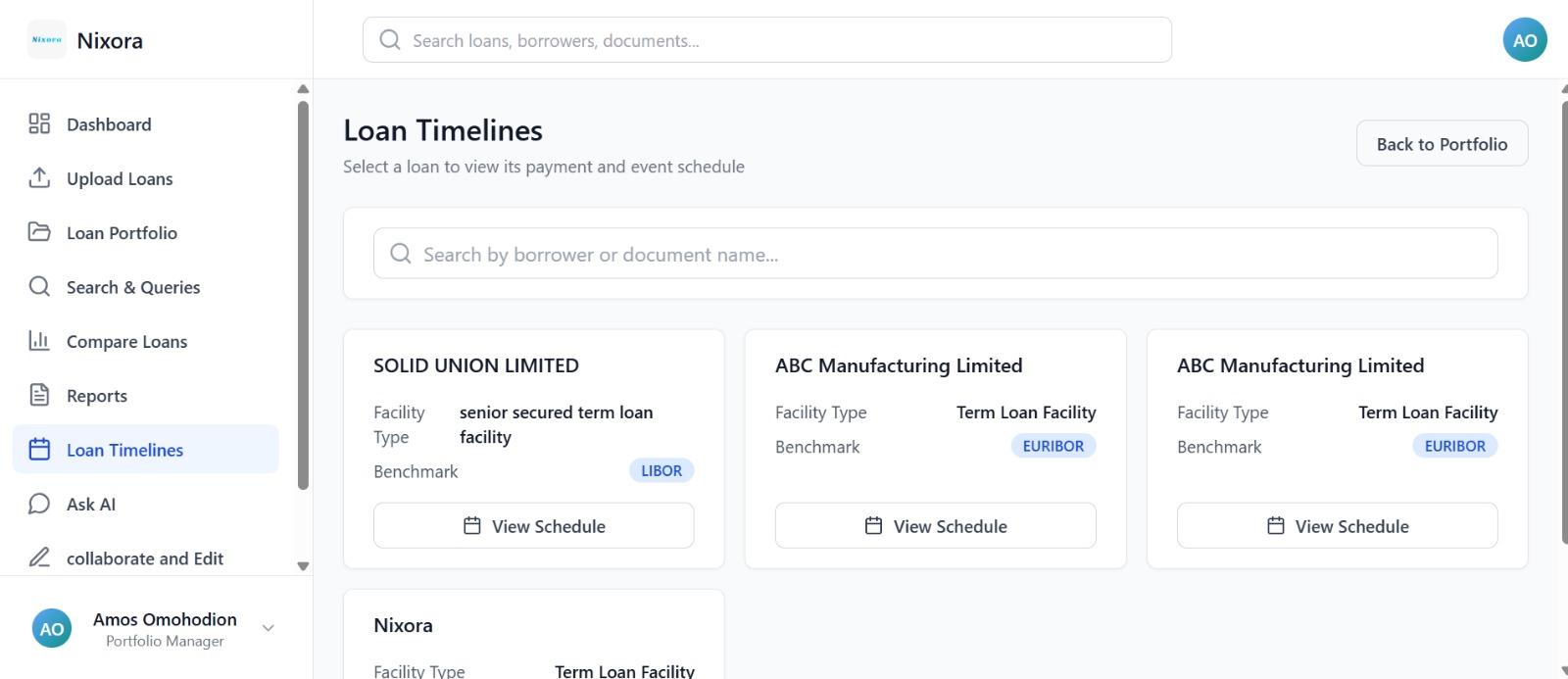Click the Portfolio Manager role text
This screenshot has width=1568, height=679.
click(165, 641)
